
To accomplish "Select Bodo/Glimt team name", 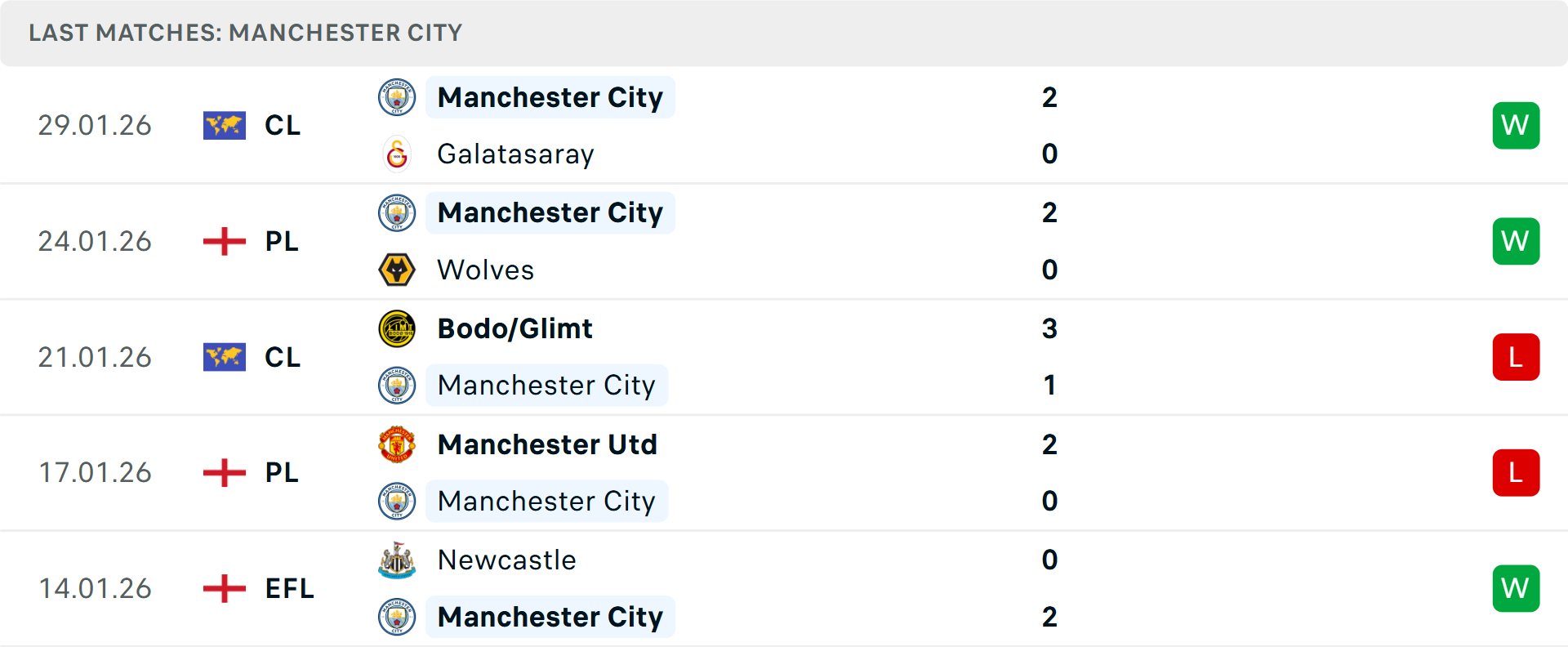I will tap(514, 328).
